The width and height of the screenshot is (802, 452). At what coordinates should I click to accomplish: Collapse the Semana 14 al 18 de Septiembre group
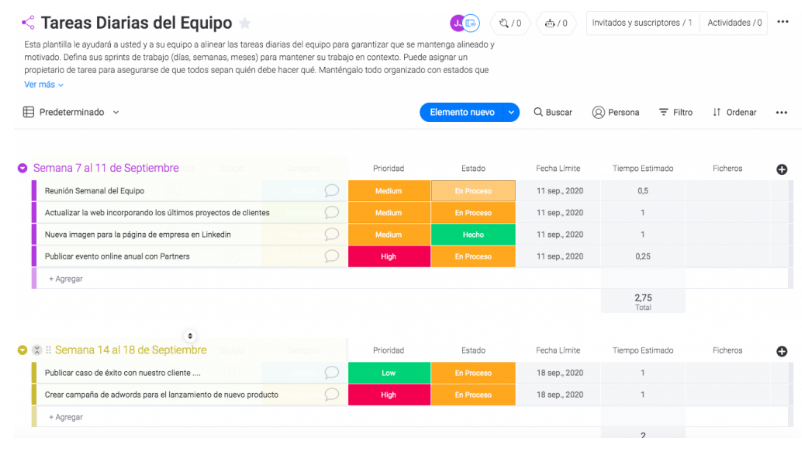(x=23, y=350)
